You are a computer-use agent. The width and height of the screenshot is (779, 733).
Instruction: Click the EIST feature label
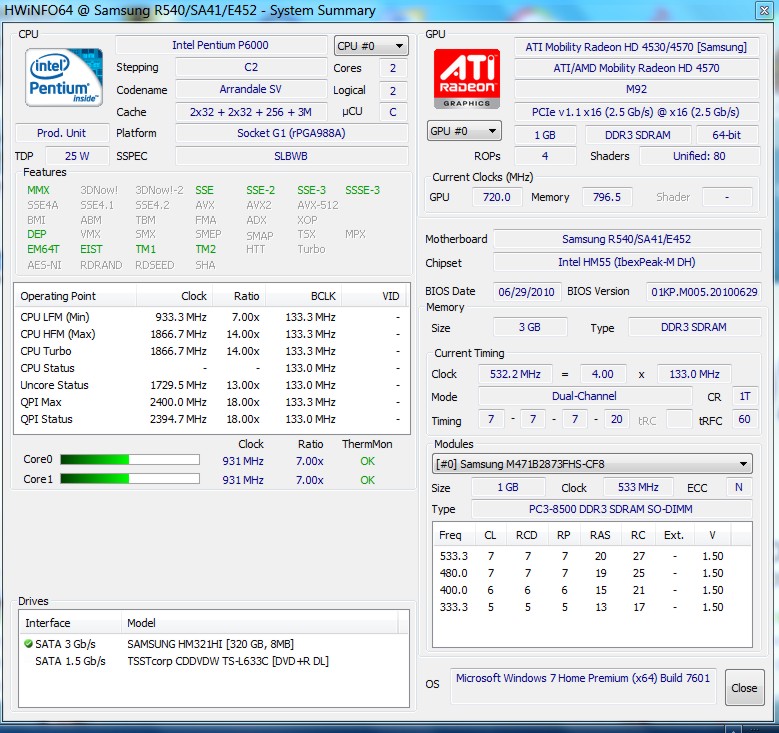pyautogui.click(x=91, y=249)
